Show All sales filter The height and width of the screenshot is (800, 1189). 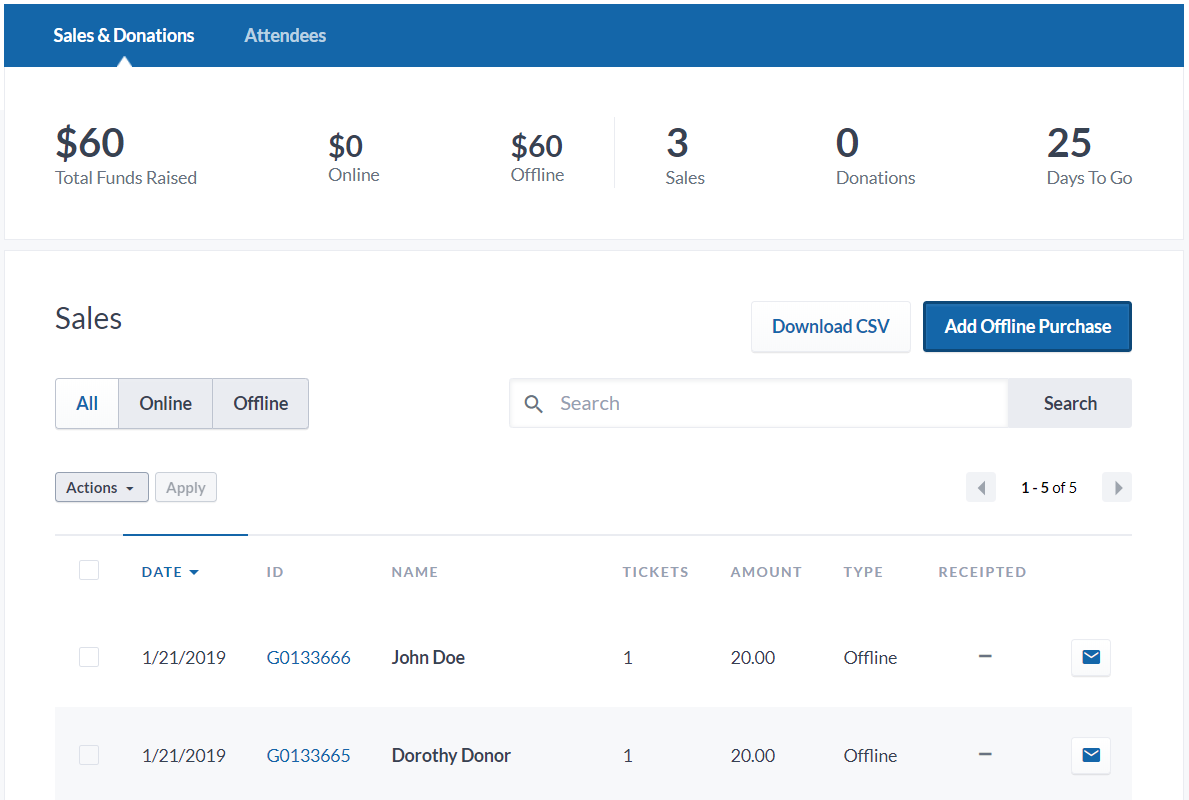[87, 404]
